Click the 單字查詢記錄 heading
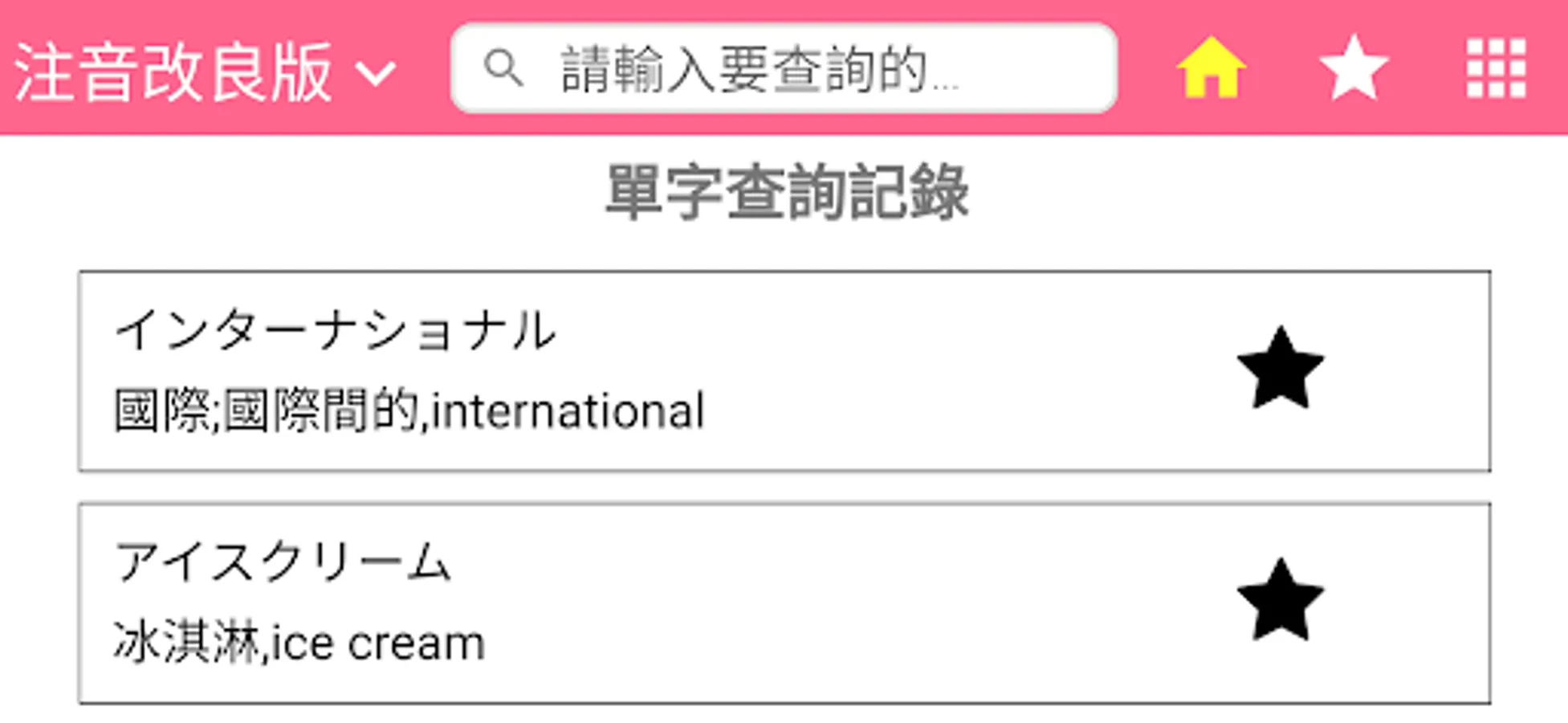 (x=786, y=192)
